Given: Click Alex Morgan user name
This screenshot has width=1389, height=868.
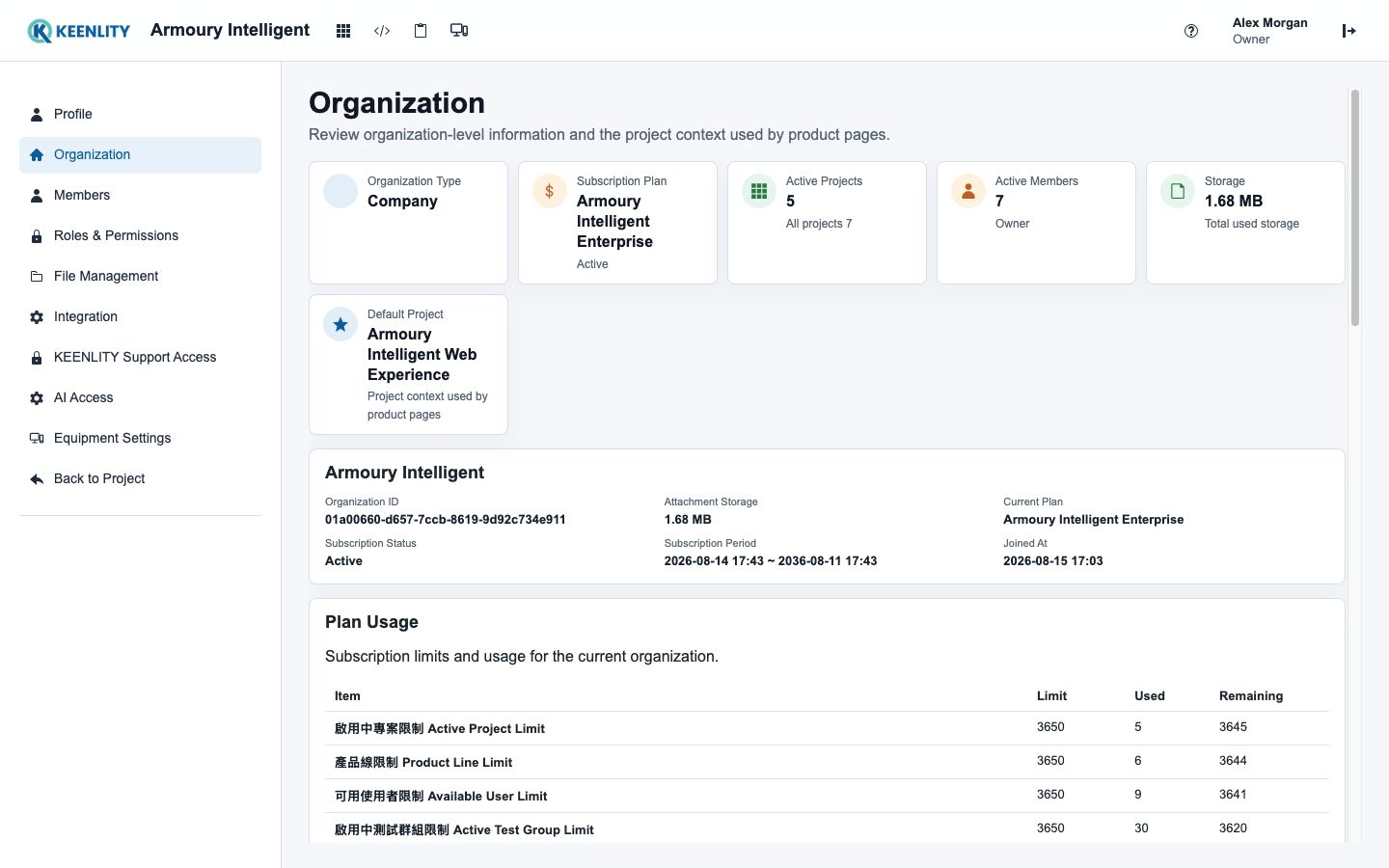Looking at the screenshot, I should [x=1269, y=23].
